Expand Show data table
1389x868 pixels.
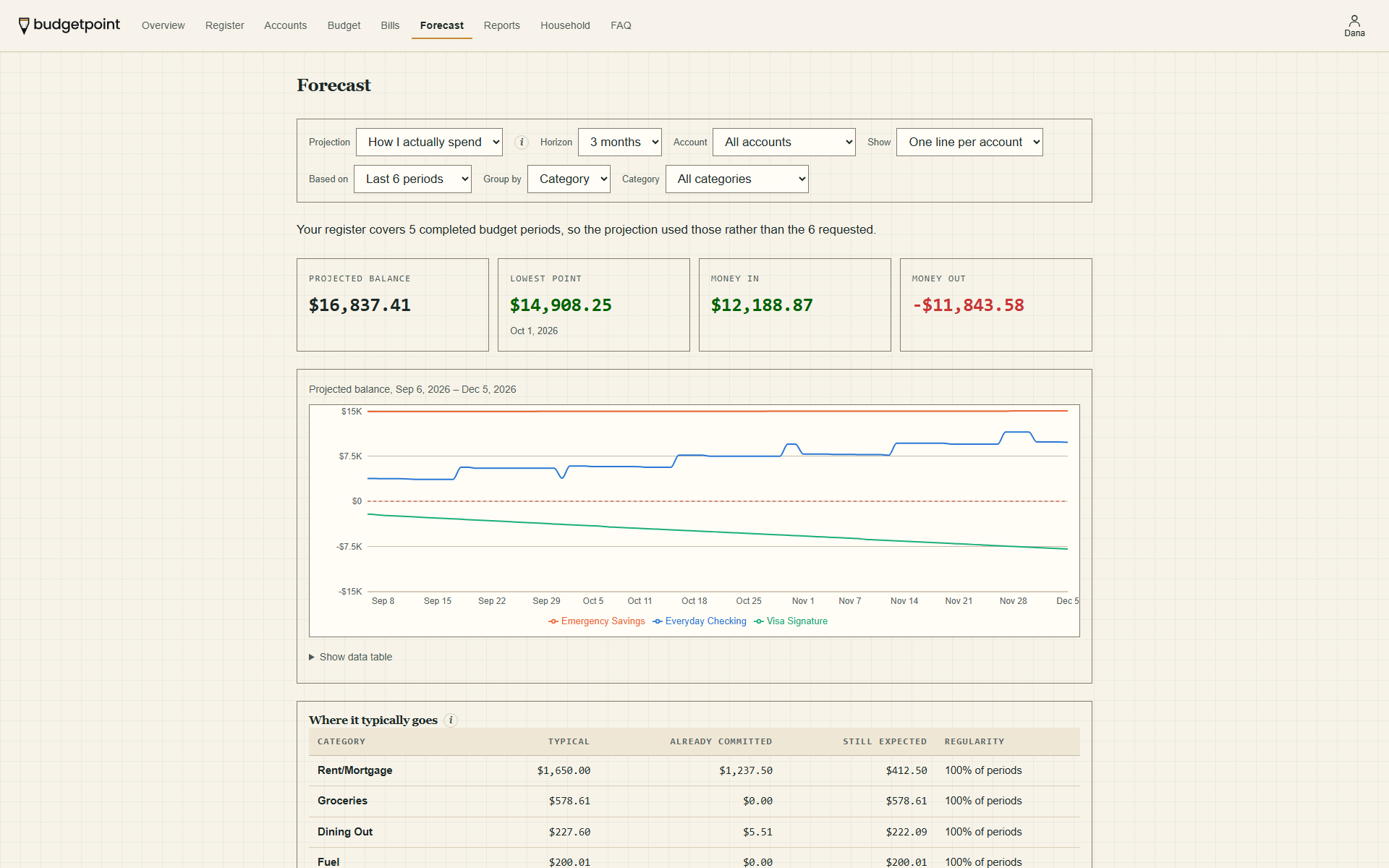click(x=351, y=657)
